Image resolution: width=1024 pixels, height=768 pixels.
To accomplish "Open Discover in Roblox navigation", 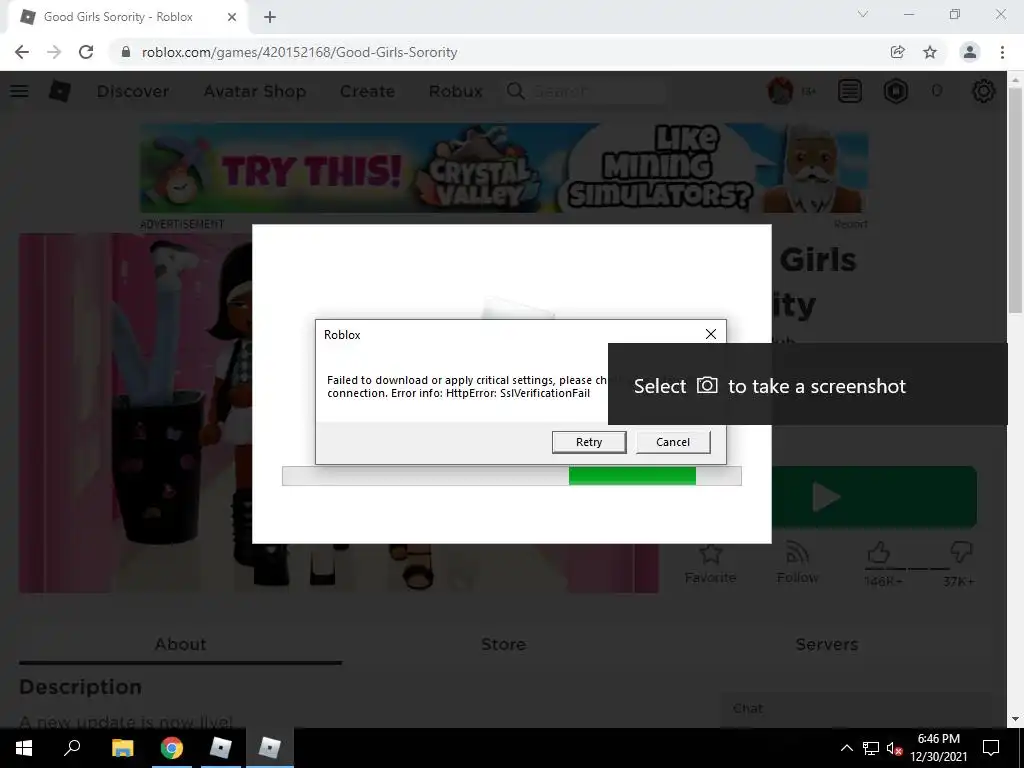I will click(133, 91).
